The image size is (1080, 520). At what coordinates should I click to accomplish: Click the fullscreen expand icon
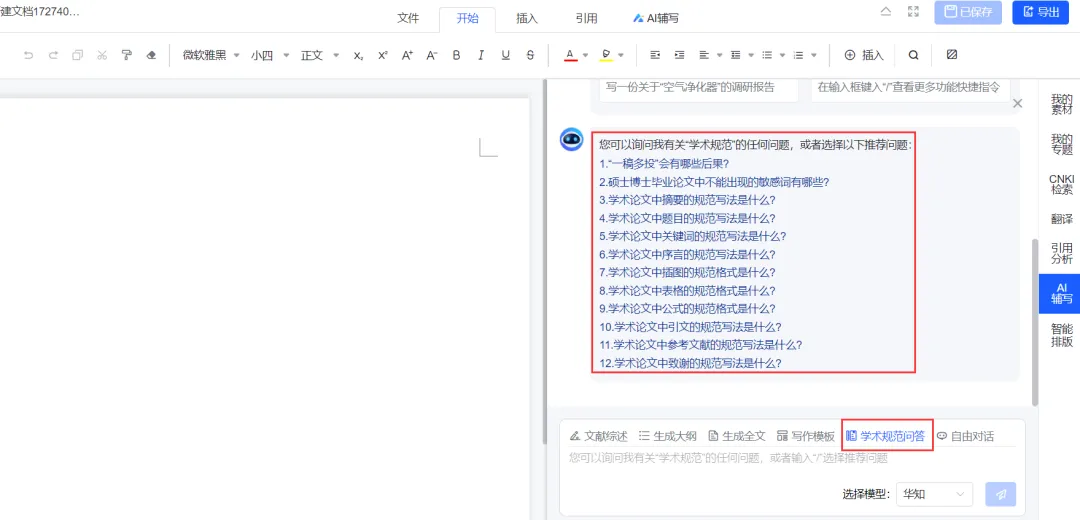(913, 12)
